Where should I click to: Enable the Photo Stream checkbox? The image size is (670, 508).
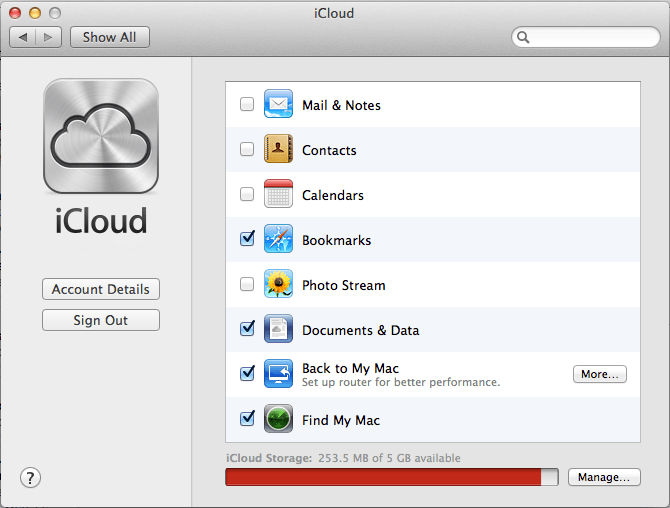pos(247,284)
